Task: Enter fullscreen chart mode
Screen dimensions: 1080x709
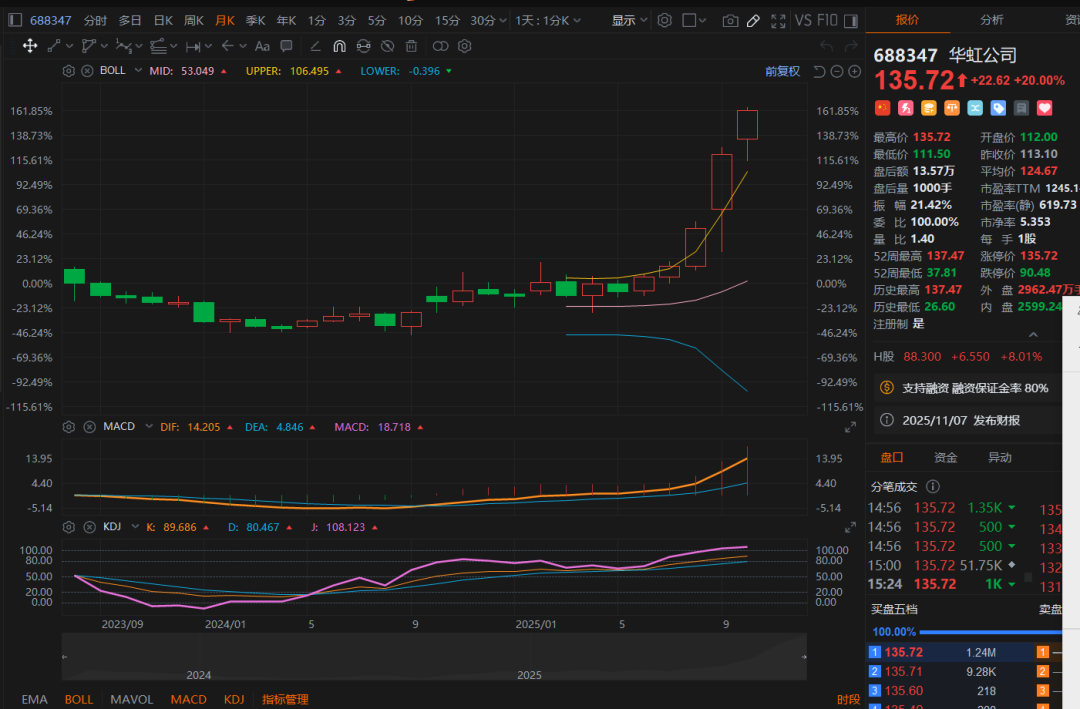Action: coord(778,21)
